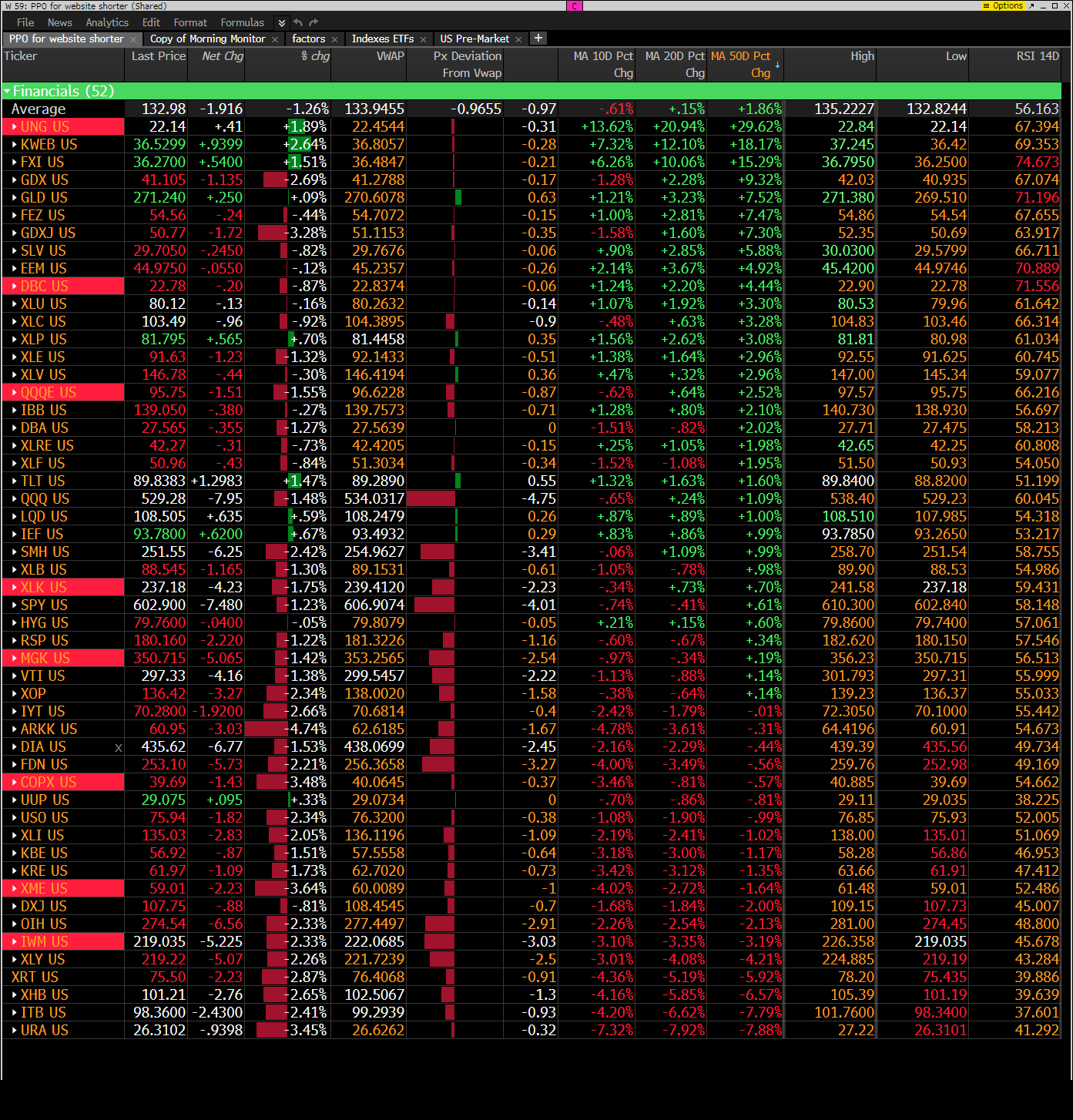
Task: Sort by VWAP column header
Action: point(369,65)
